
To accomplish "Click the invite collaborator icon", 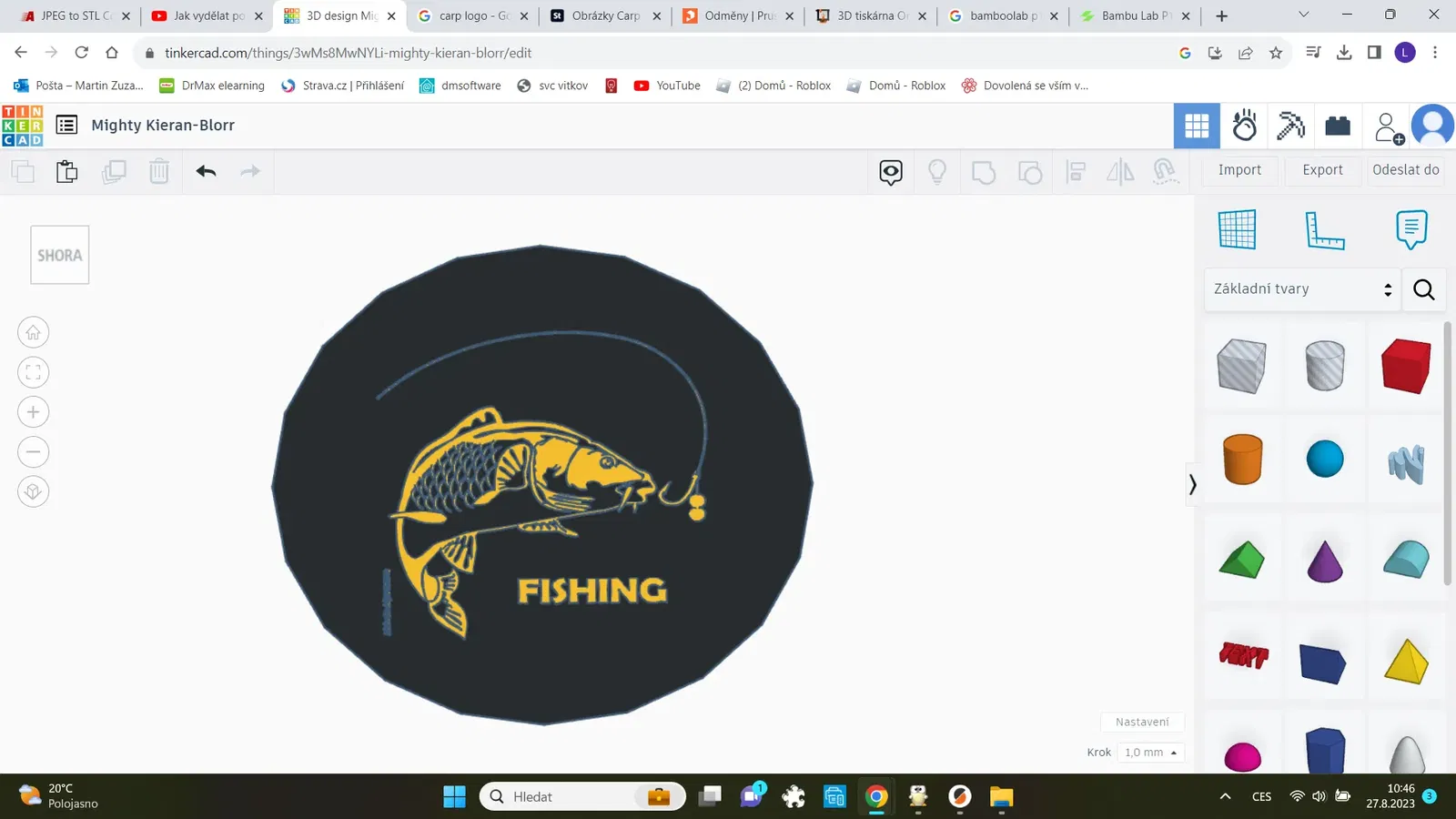I will point(1389,127).
